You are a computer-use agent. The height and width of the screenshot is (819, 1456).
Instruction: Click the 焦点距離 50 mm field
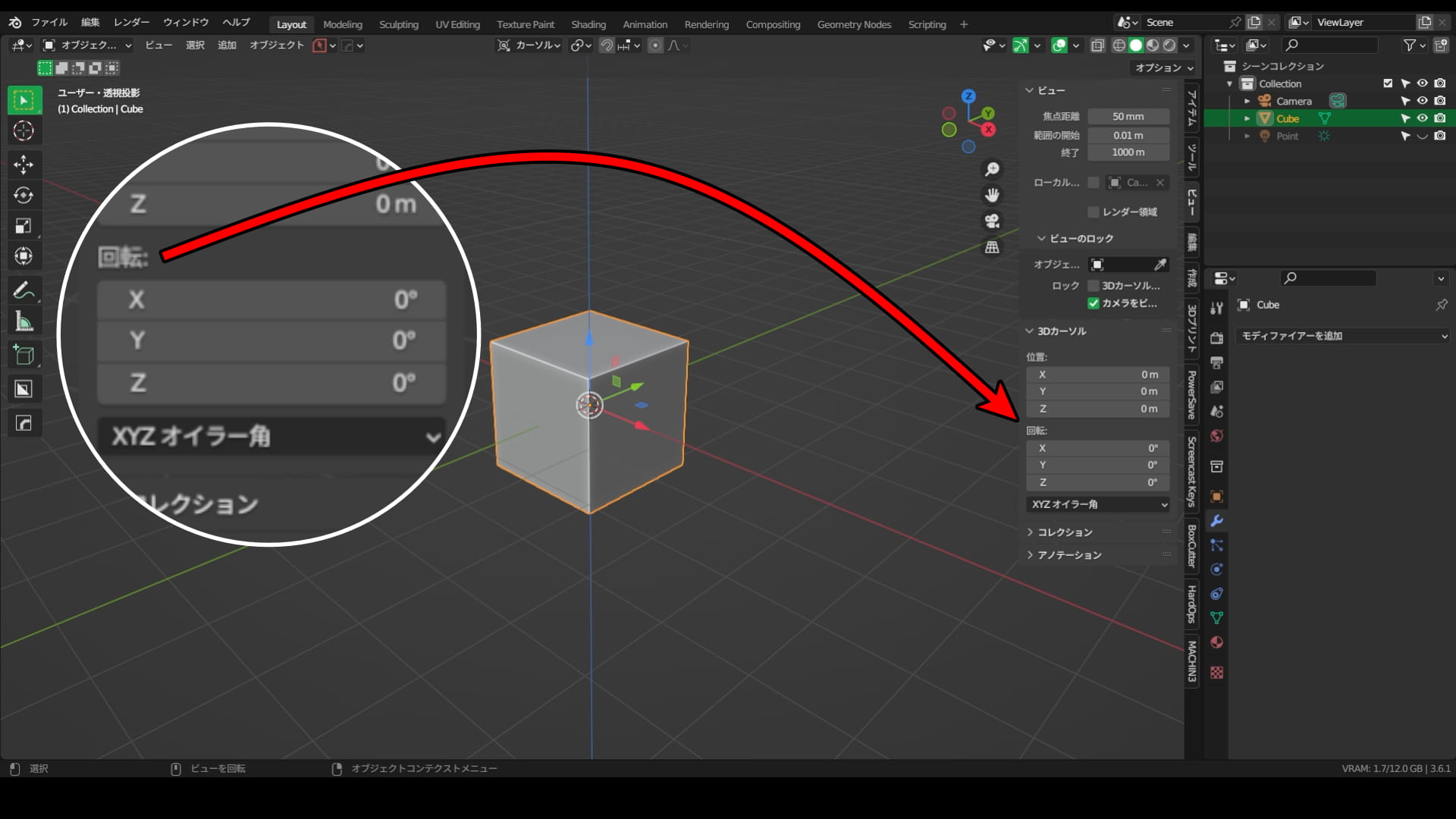tap(1128, 116)
